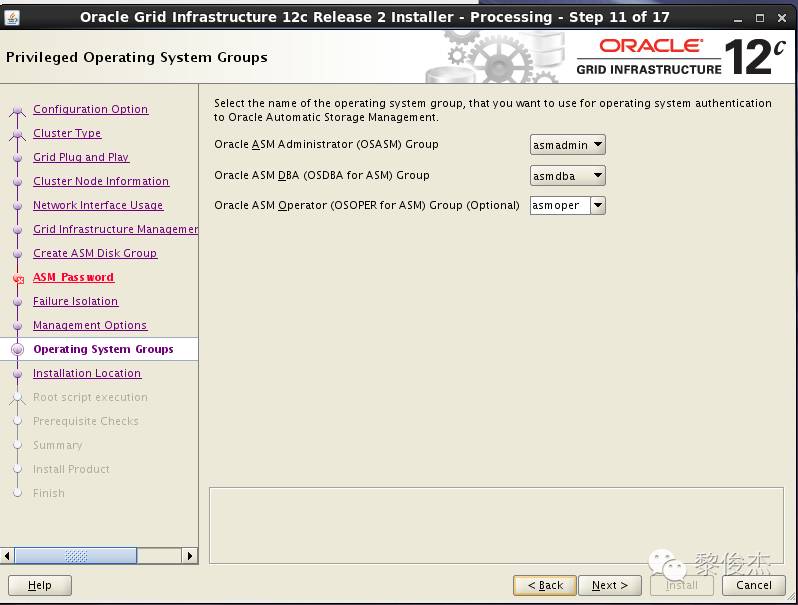Go to the Create ASM Disk Group step

coord(95,253)
